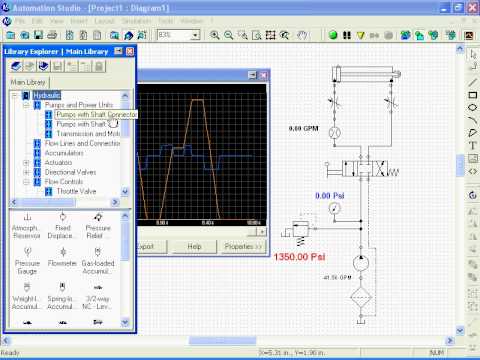The image size is (480, 360).
Task: Click the component list scroll-down arrow
Action: (125, 322)
